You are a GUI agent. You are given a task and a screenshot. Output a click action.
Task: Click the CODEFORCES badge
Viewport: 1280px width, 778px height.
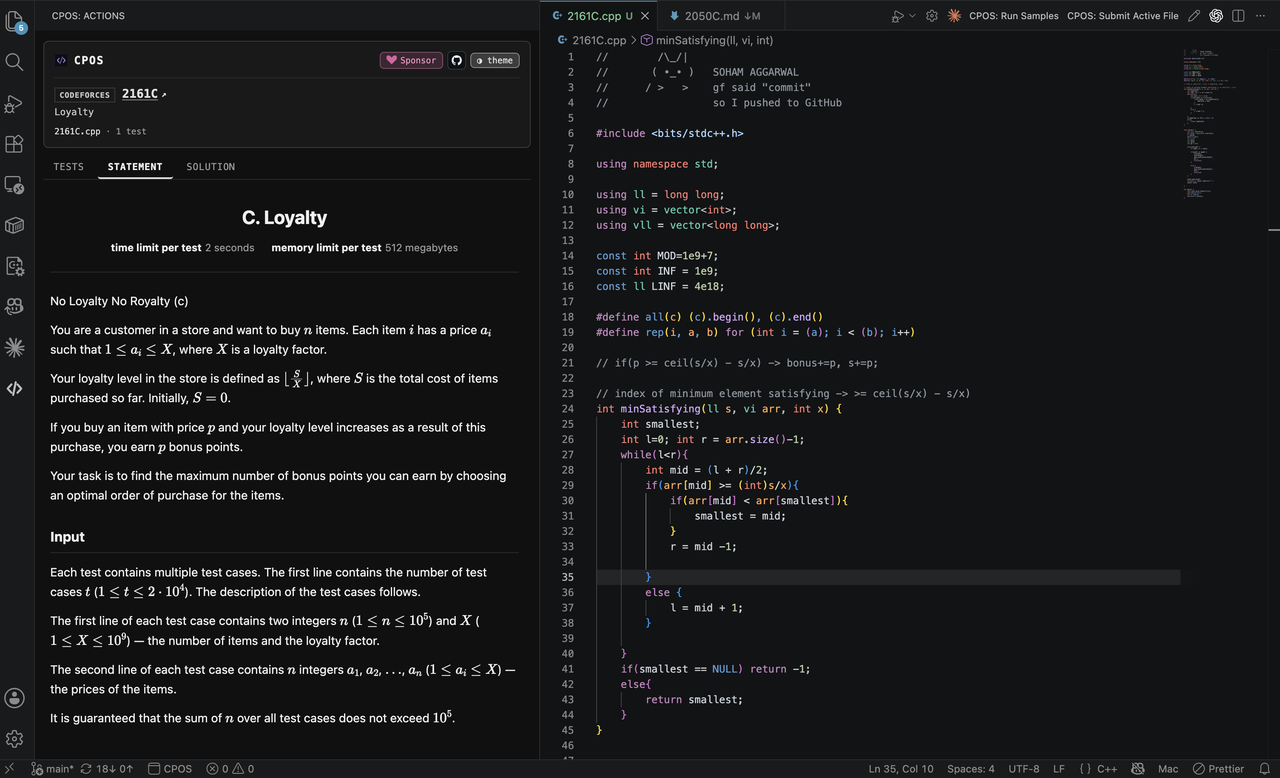click(84, 95)
